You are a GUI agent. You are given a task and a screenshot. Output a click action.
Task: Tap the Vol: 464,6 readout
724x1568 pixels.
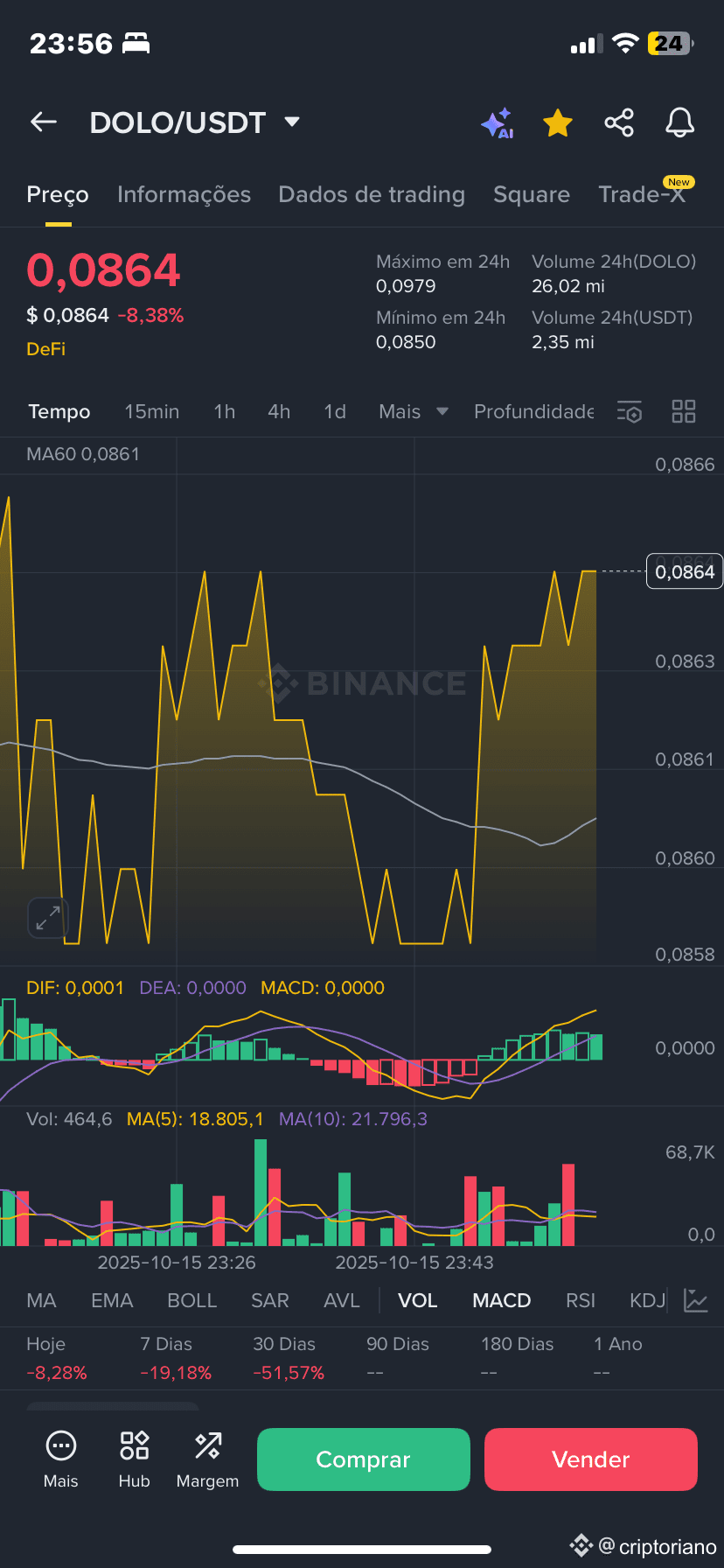[69, 1119]
